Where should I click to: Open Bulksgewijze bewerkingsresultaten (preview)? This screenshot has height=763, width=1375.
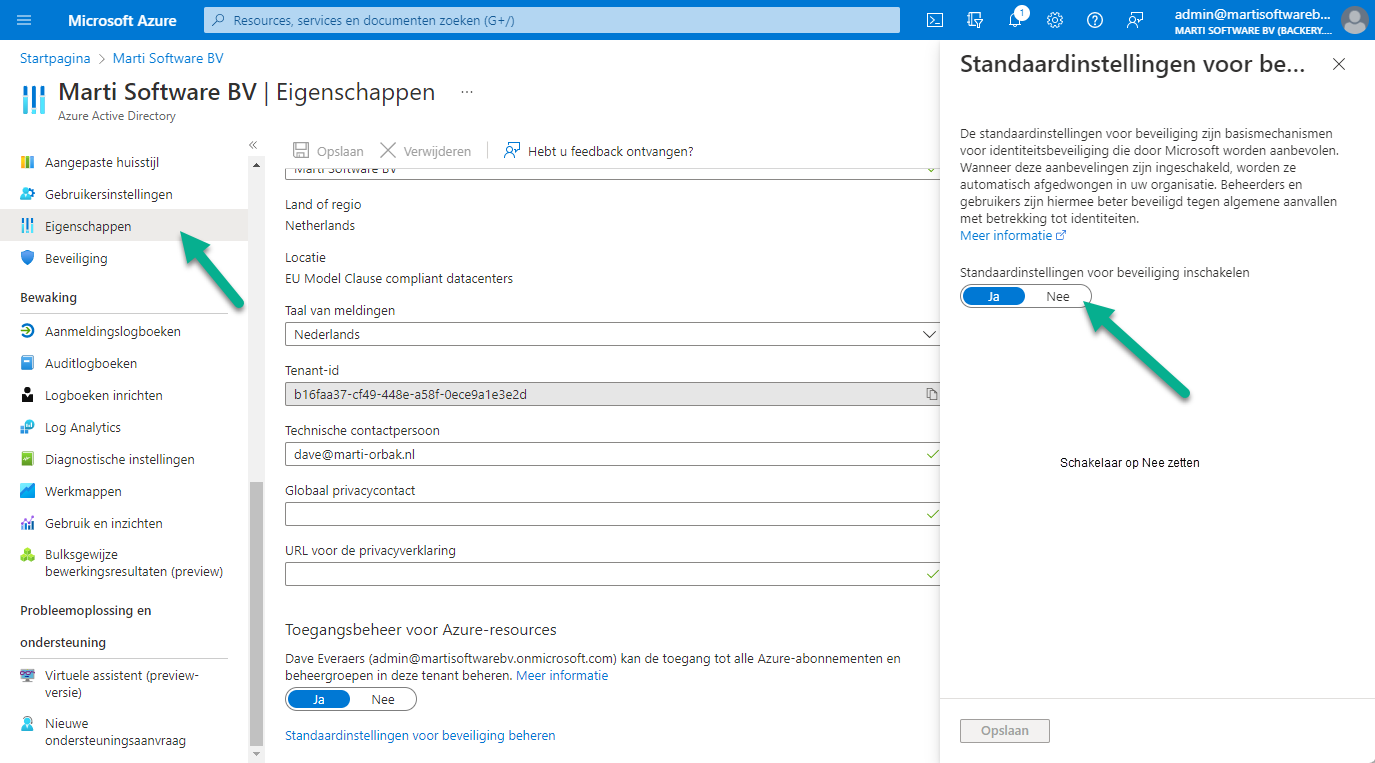point(124,563)
